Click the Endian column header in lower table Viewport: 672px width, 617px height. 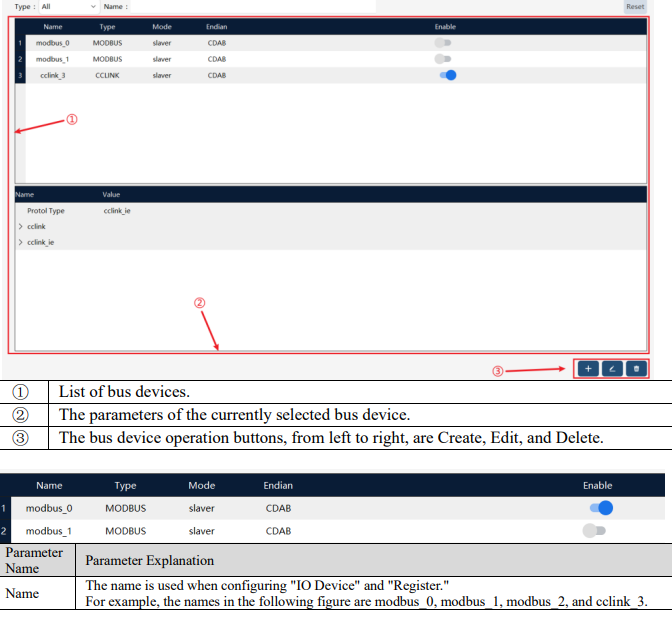pos(278,485)
